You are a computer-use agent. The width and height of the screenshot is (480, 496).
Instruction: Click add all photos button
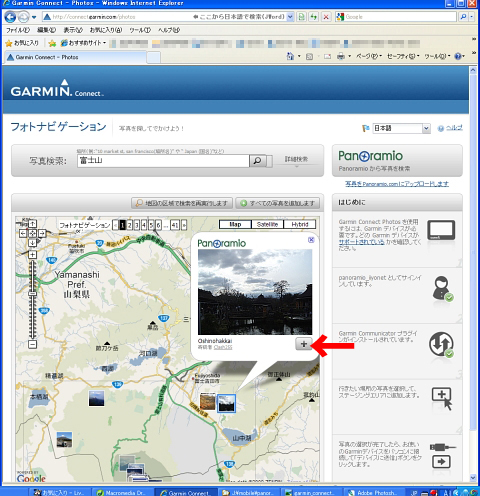tap(278, 203)
